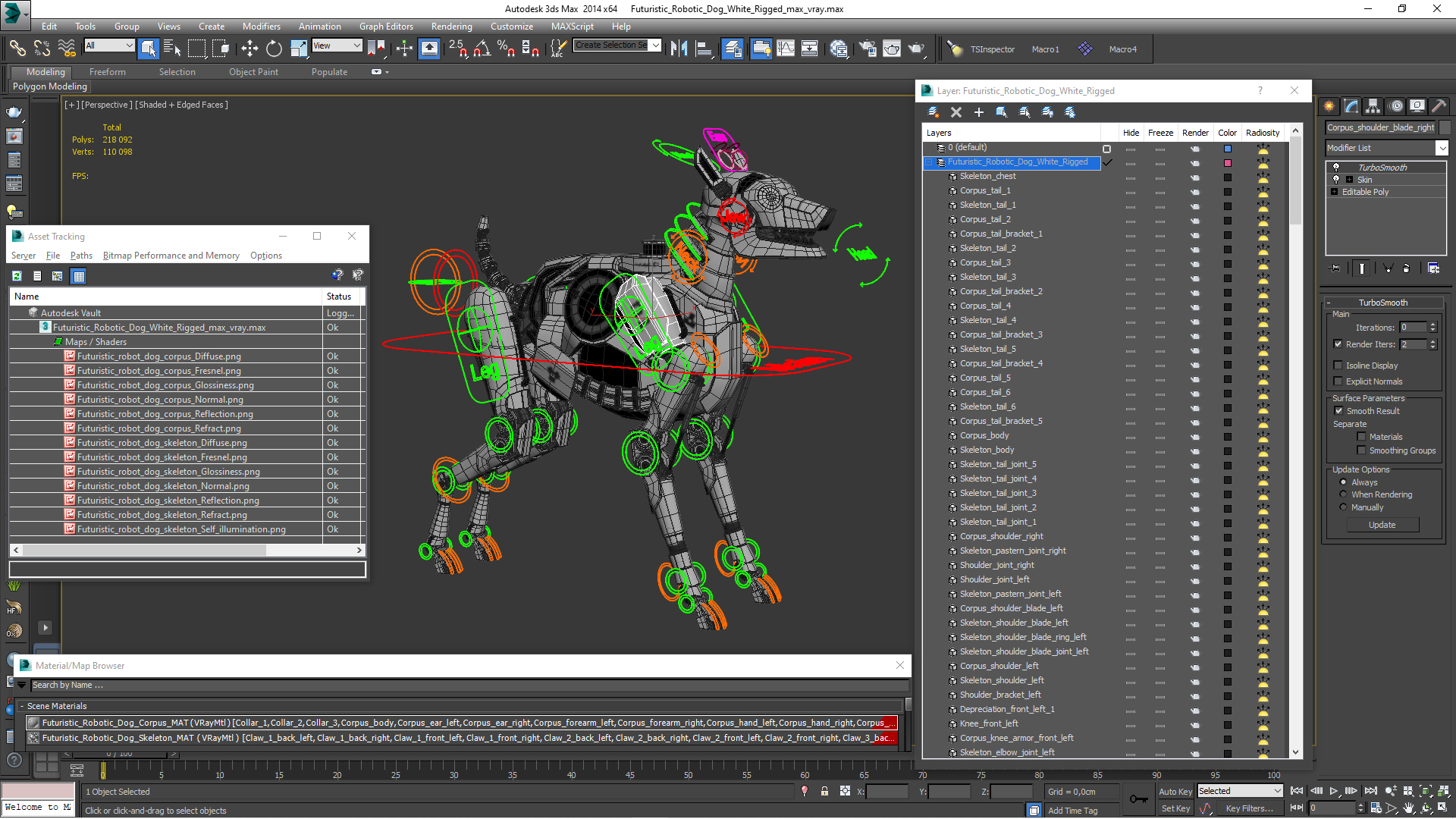Open the Curve Editor icon
Screen dimensions: 1456x819
pyautogui.click(x=786, y=49)
